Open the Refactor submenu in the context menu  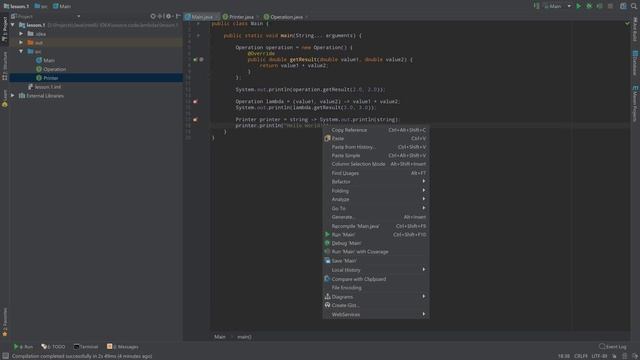pyautogui.click(x=376, y=182)
